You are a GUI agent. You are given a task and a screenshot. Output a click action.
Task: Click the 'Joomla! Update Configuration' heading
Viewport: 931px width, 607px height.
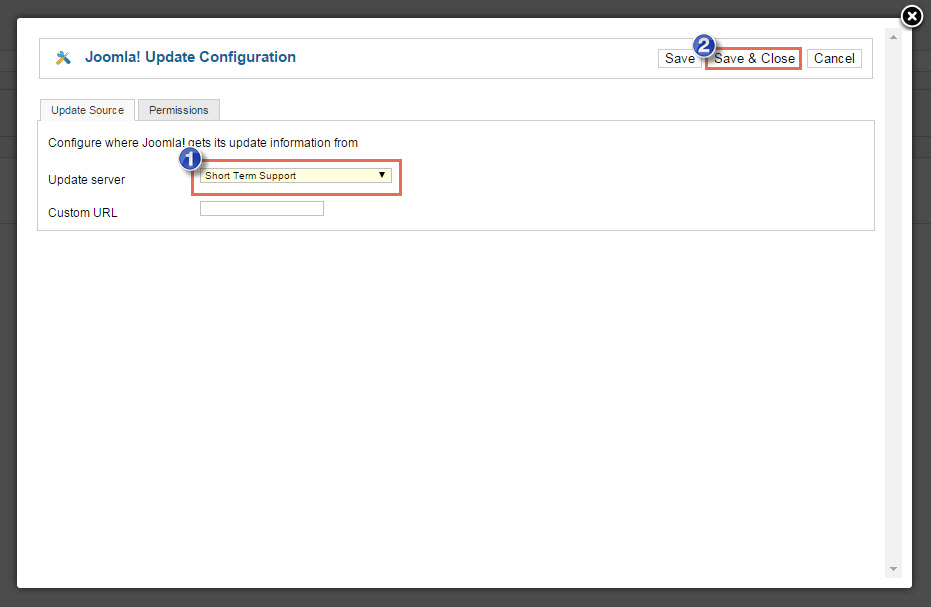point(190,57)
